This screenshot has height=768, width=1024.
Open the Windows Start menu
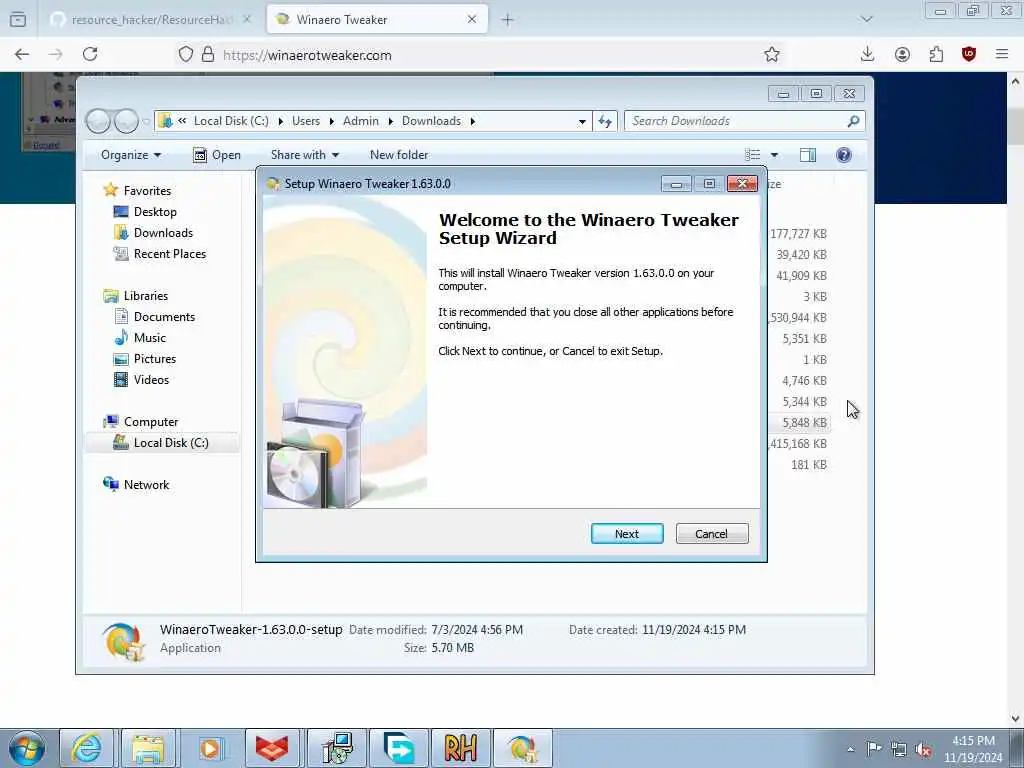tap(27, 748)
